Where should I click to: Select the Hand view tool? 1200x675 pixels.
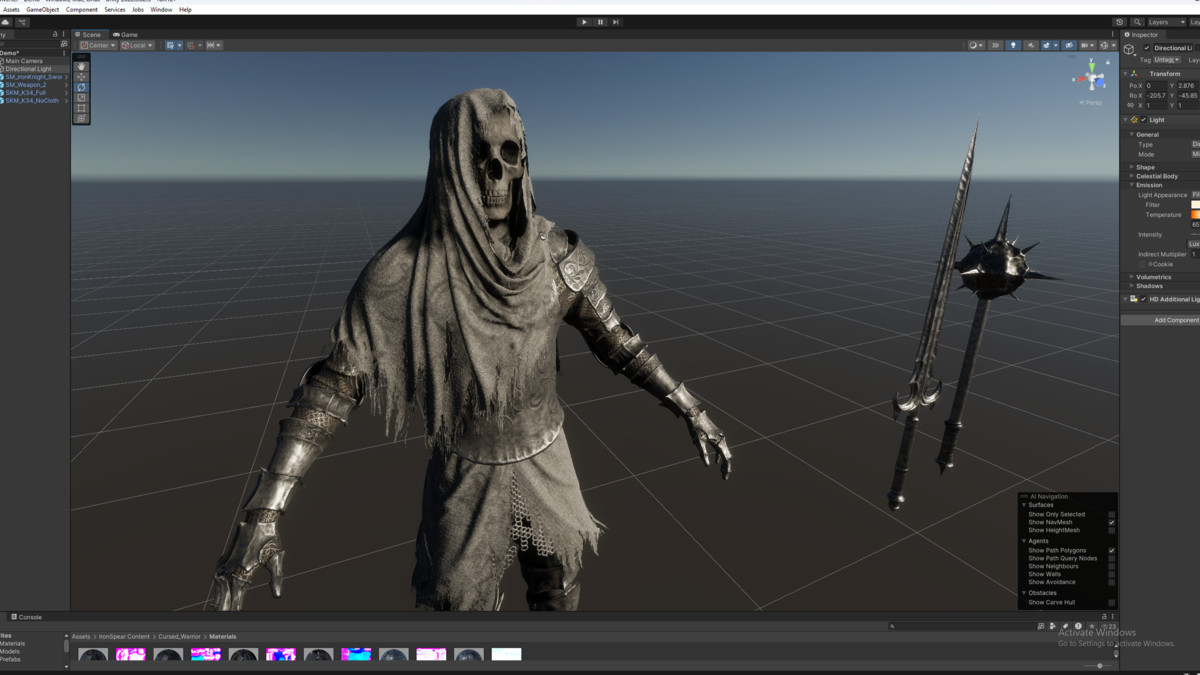click(x=82, y=66)
